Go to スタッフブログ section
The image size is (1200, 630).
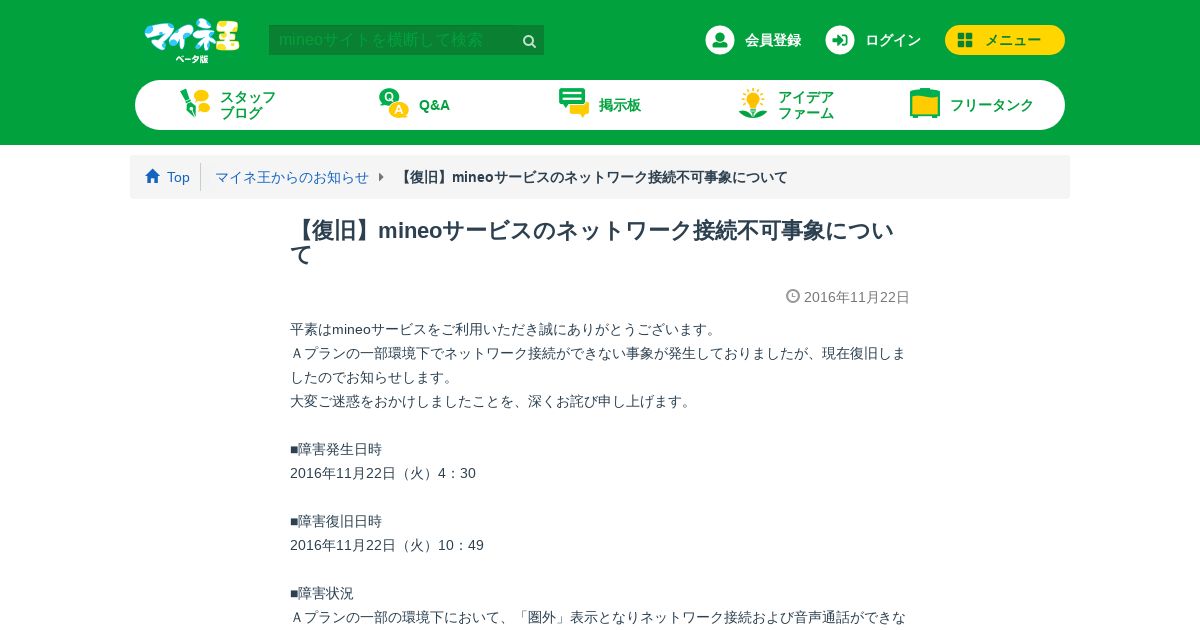(248, 105)
